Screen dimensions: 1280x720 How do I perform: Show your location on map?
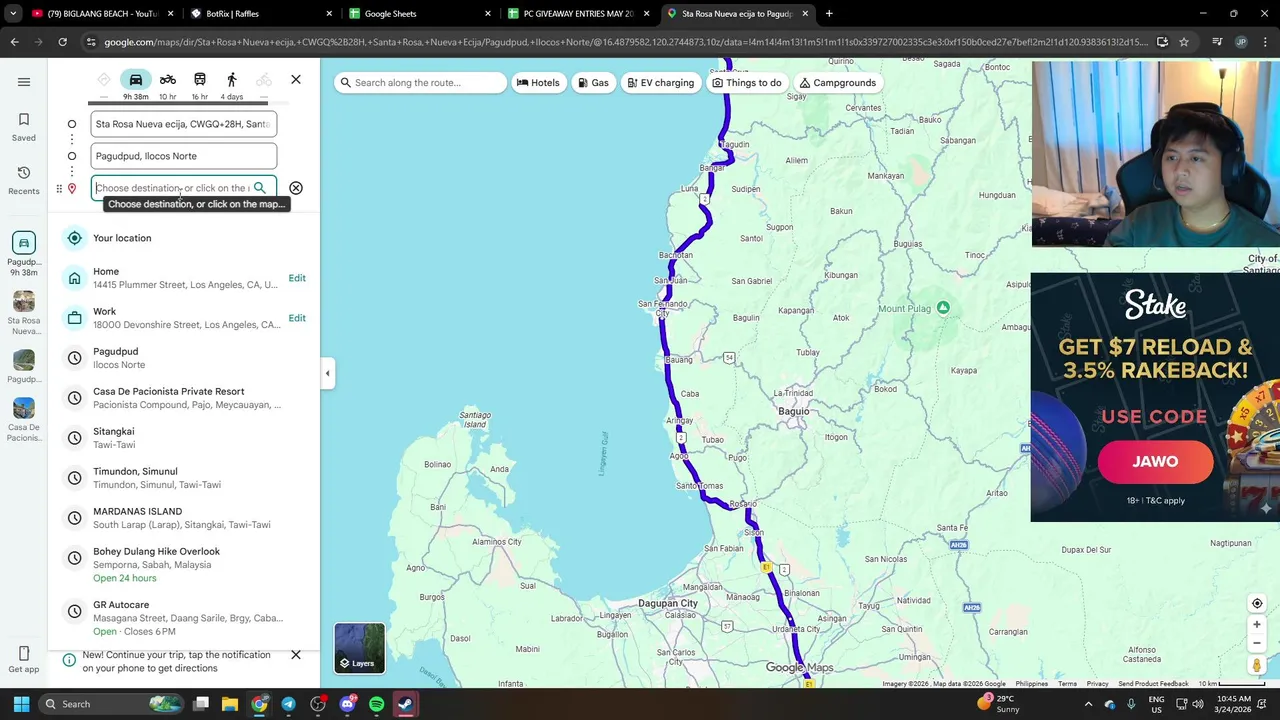point(1257,603)
